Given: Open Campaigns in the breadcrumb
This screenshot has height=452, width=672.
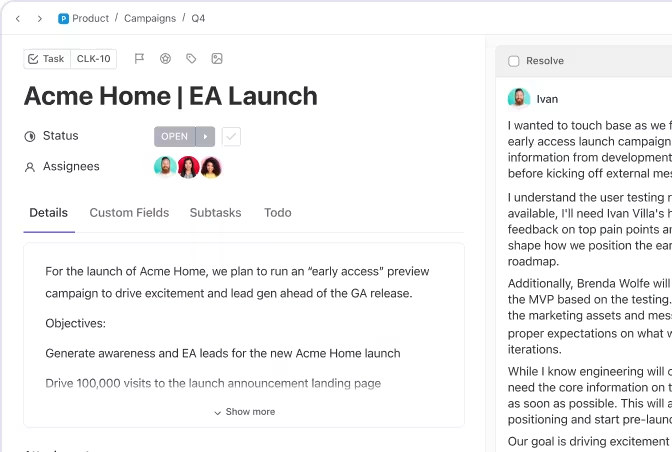Looking at the screenshot, I should click(150, 18).
